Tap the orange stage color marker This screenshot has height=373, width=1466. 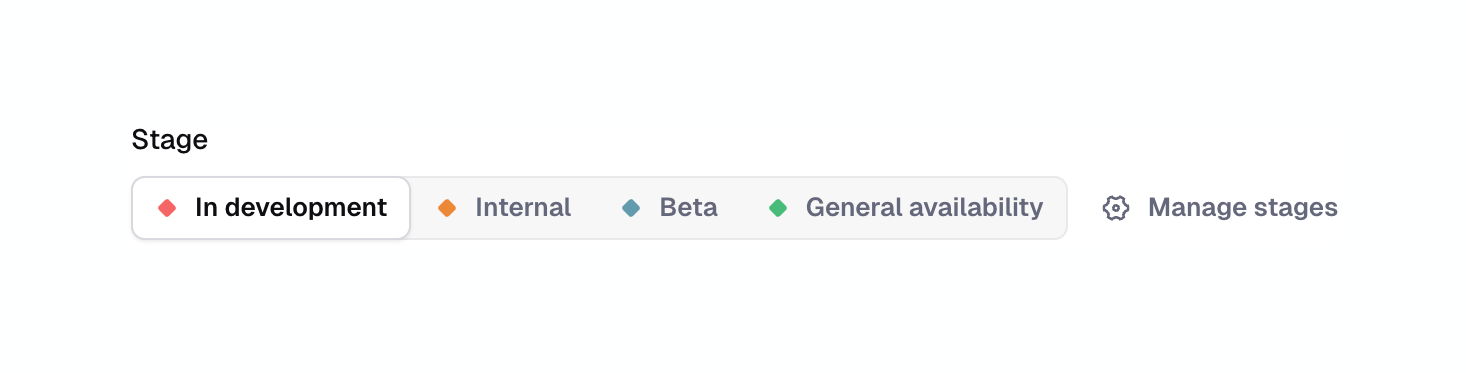pos(447,208)
